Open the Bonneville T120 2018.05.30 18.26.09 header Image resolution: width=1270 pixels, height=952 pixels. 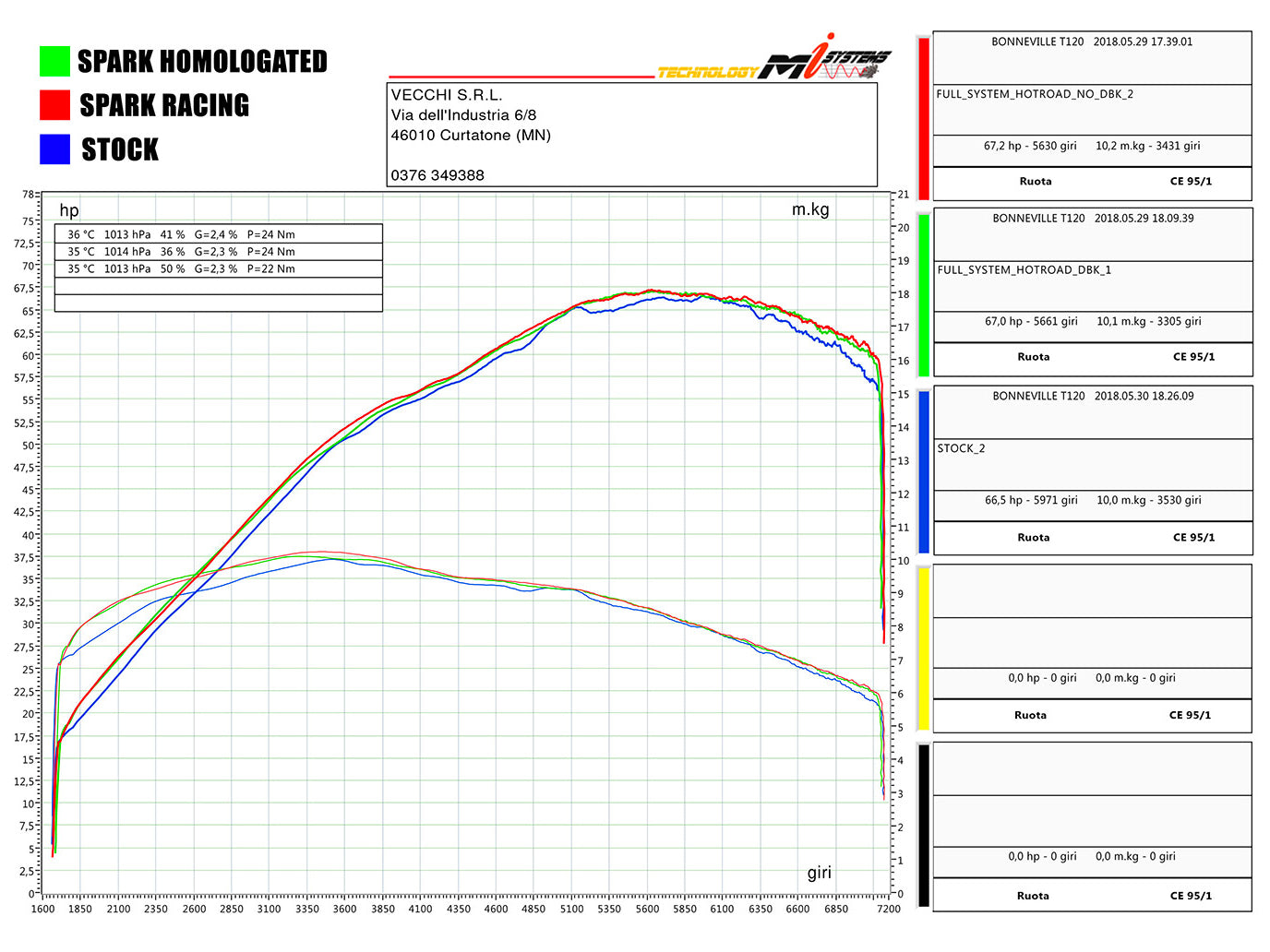[1092, 396]
